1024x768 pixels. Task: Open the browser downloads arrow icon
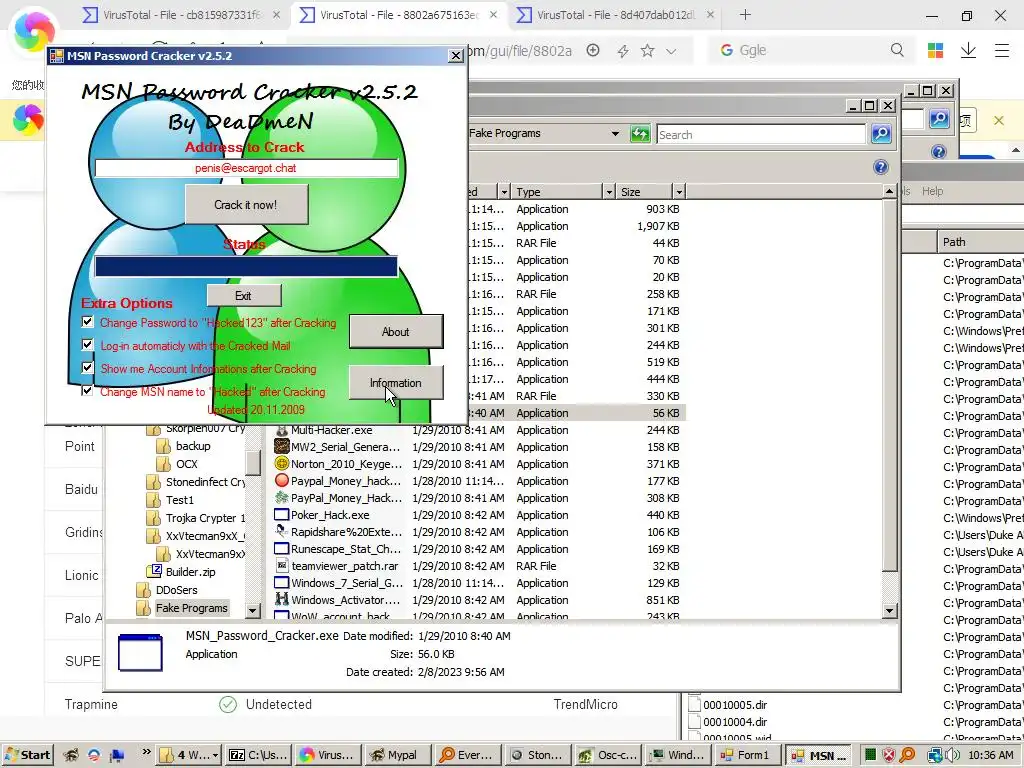(x=968, y=50)
